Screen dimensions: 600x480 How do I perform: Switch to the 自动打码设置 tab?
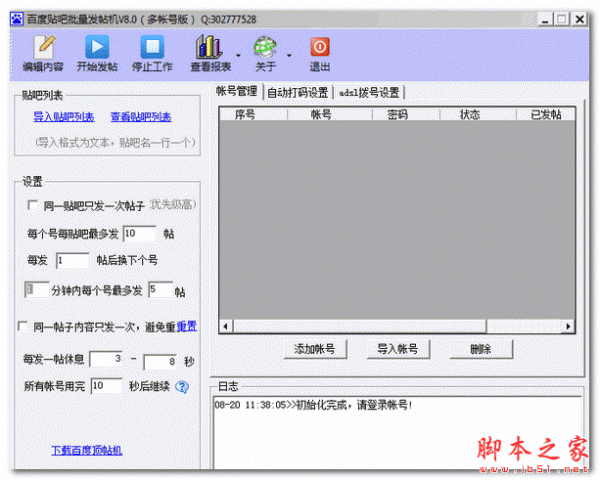tap(298, 93)
